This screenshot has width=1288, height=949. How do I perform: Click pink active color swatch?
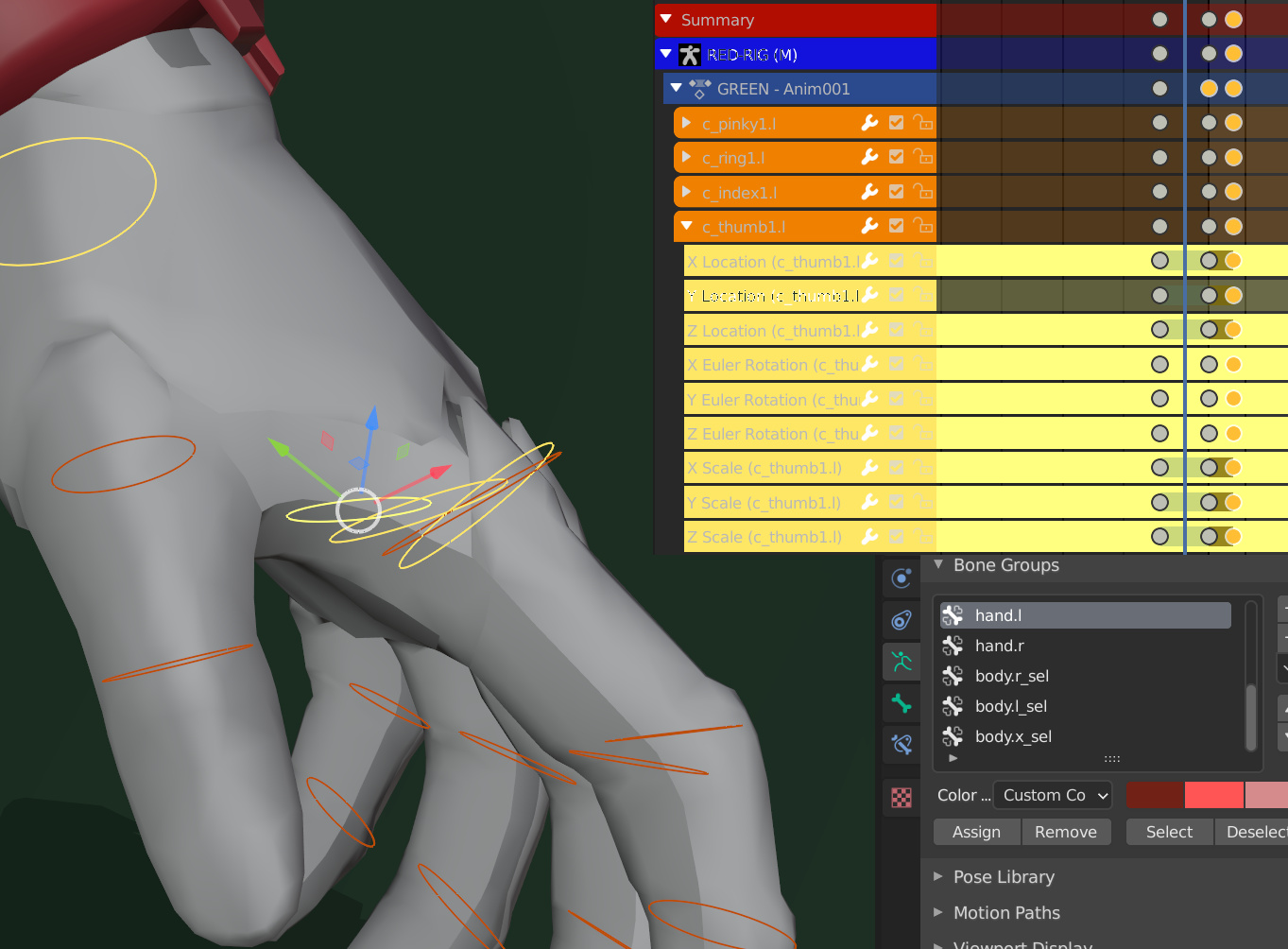[1267, 795]
